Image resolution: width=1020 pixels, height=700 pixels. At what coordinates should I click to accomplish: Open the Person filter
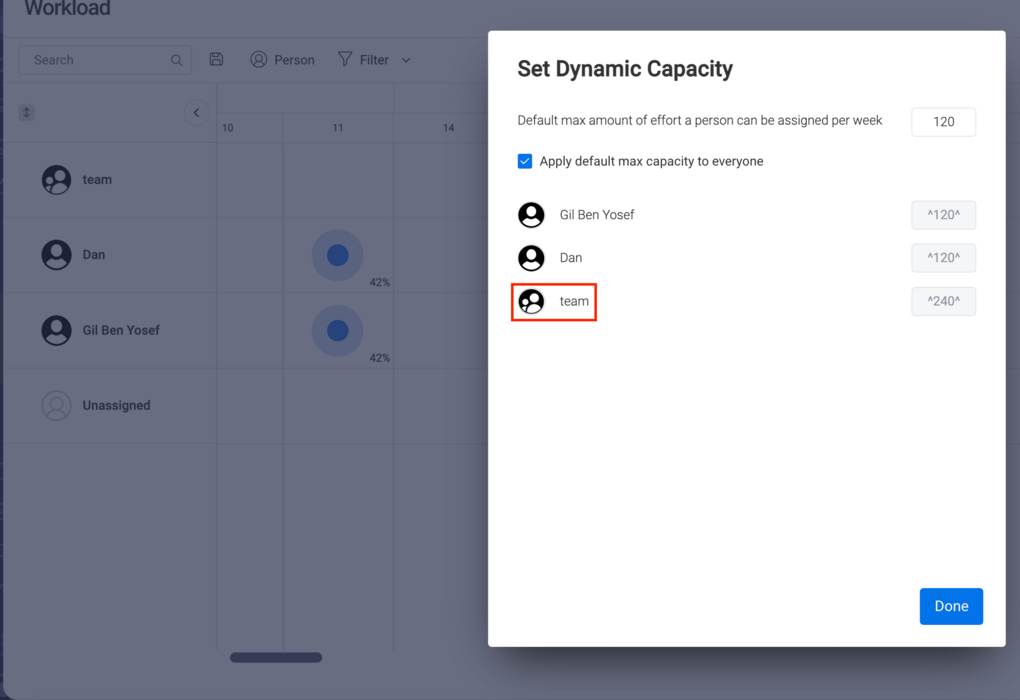click(x=282, y=60)
